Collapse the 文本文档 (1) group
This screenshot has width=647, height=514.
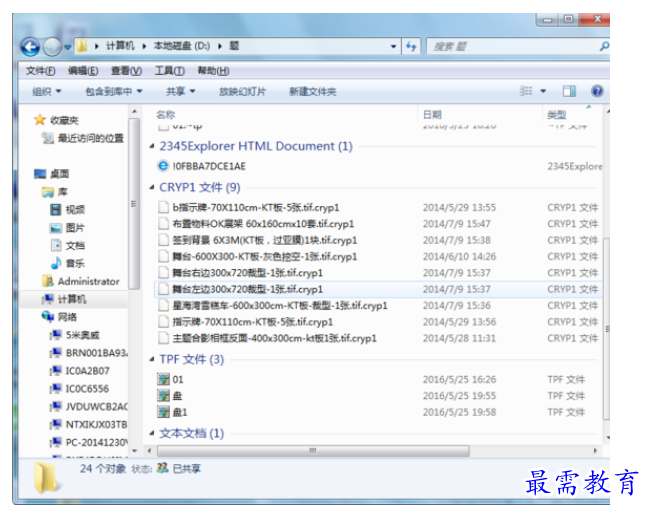tap(152, 433)
